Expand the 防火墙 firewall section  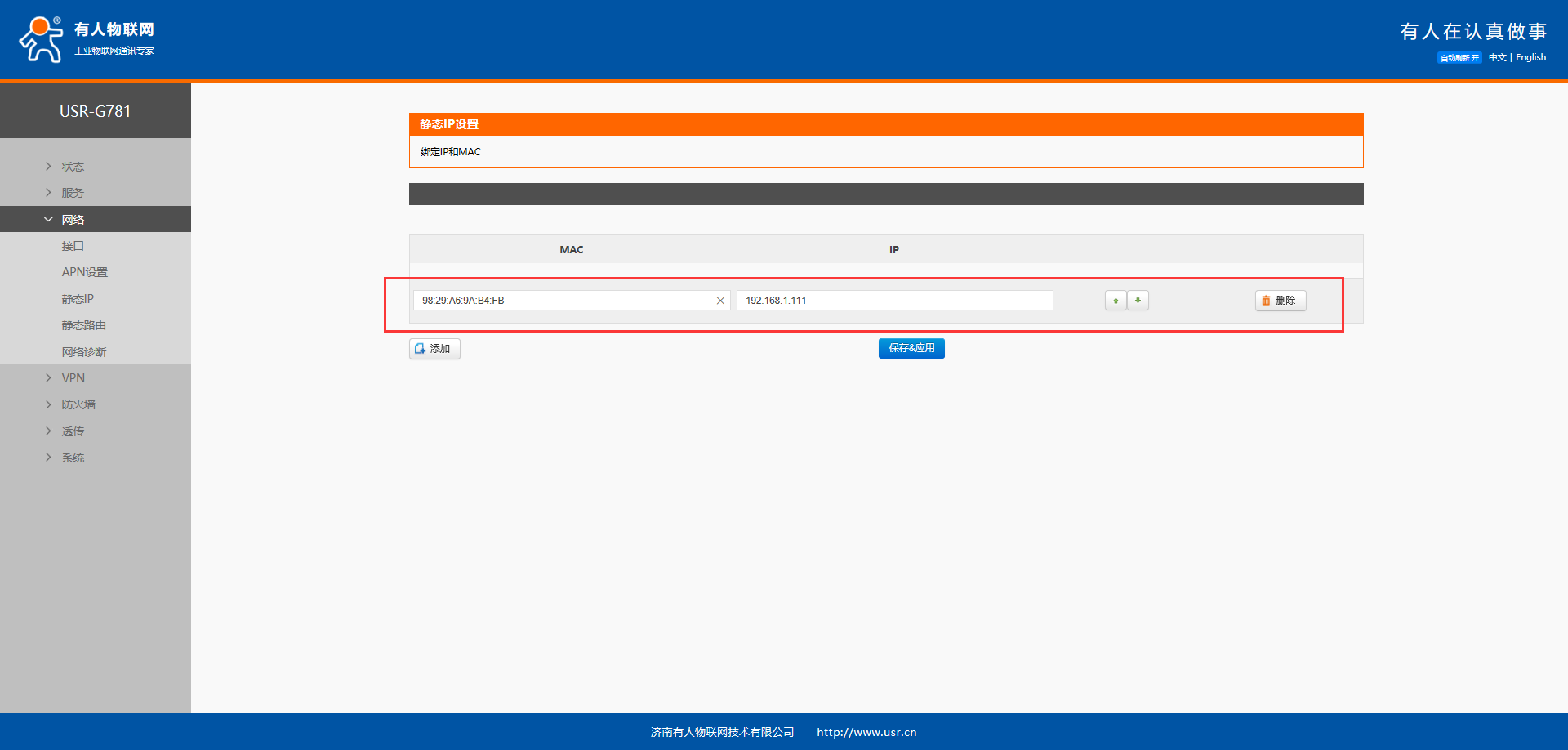click(78, 404)
